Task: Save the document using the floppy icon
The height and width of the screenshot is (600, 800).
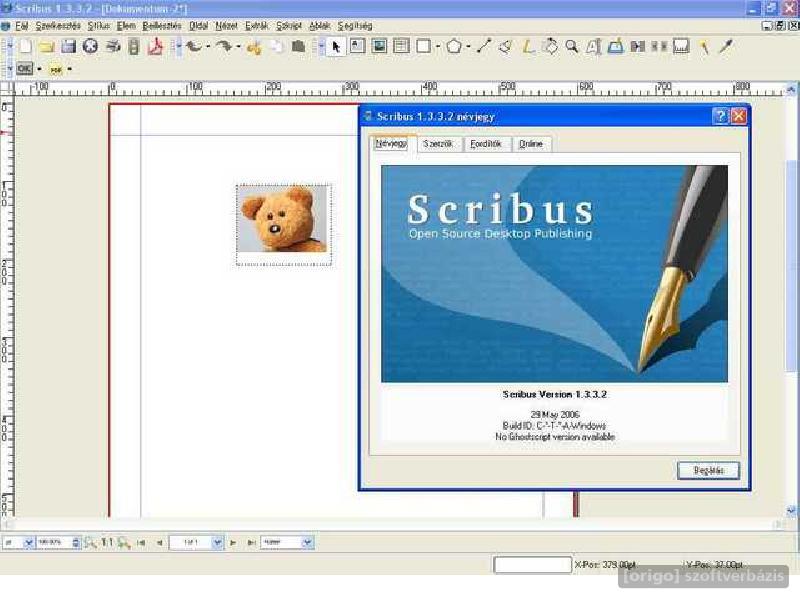Action: click(x=68, y=47)
